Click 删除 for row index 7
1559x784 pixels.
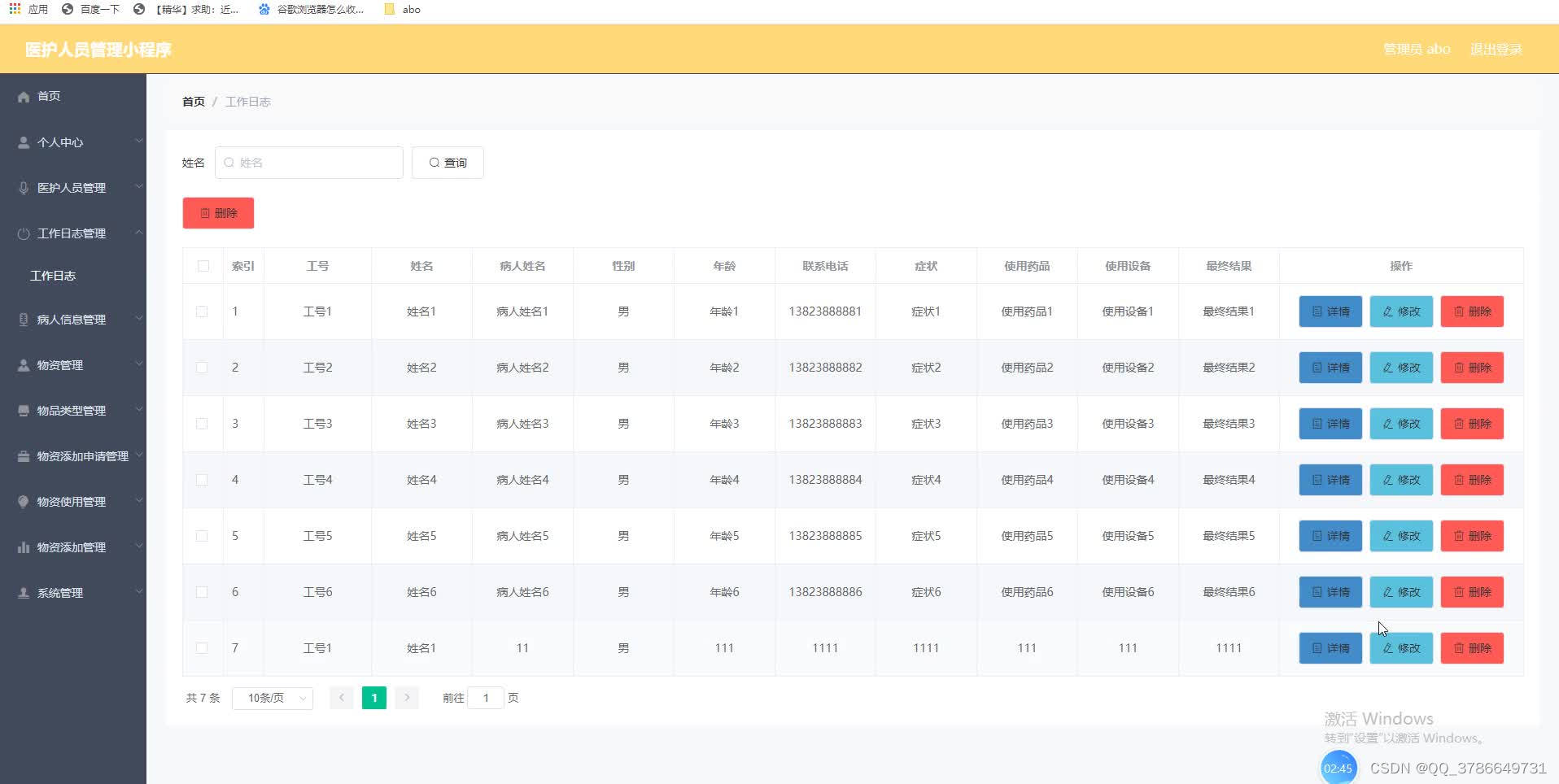1472,648
